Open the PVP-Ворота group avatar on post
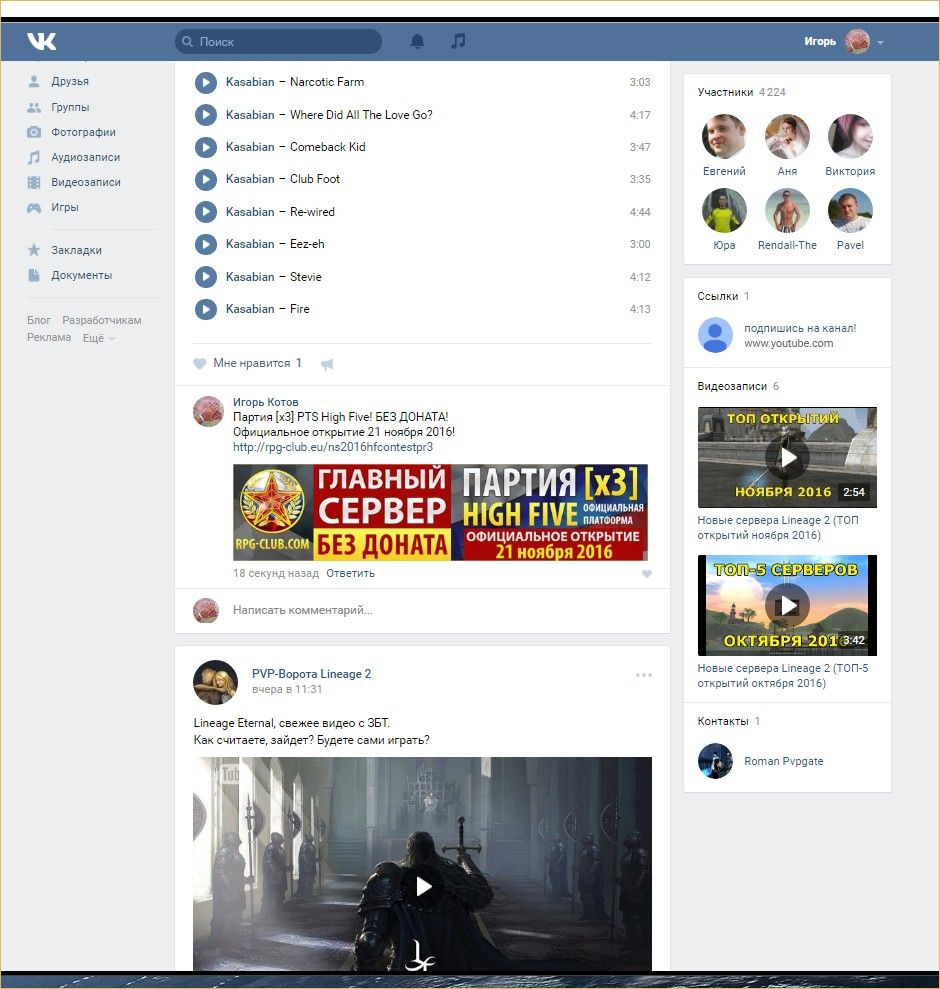The width and height of the screenshot is (940, 989). [215, 682]
